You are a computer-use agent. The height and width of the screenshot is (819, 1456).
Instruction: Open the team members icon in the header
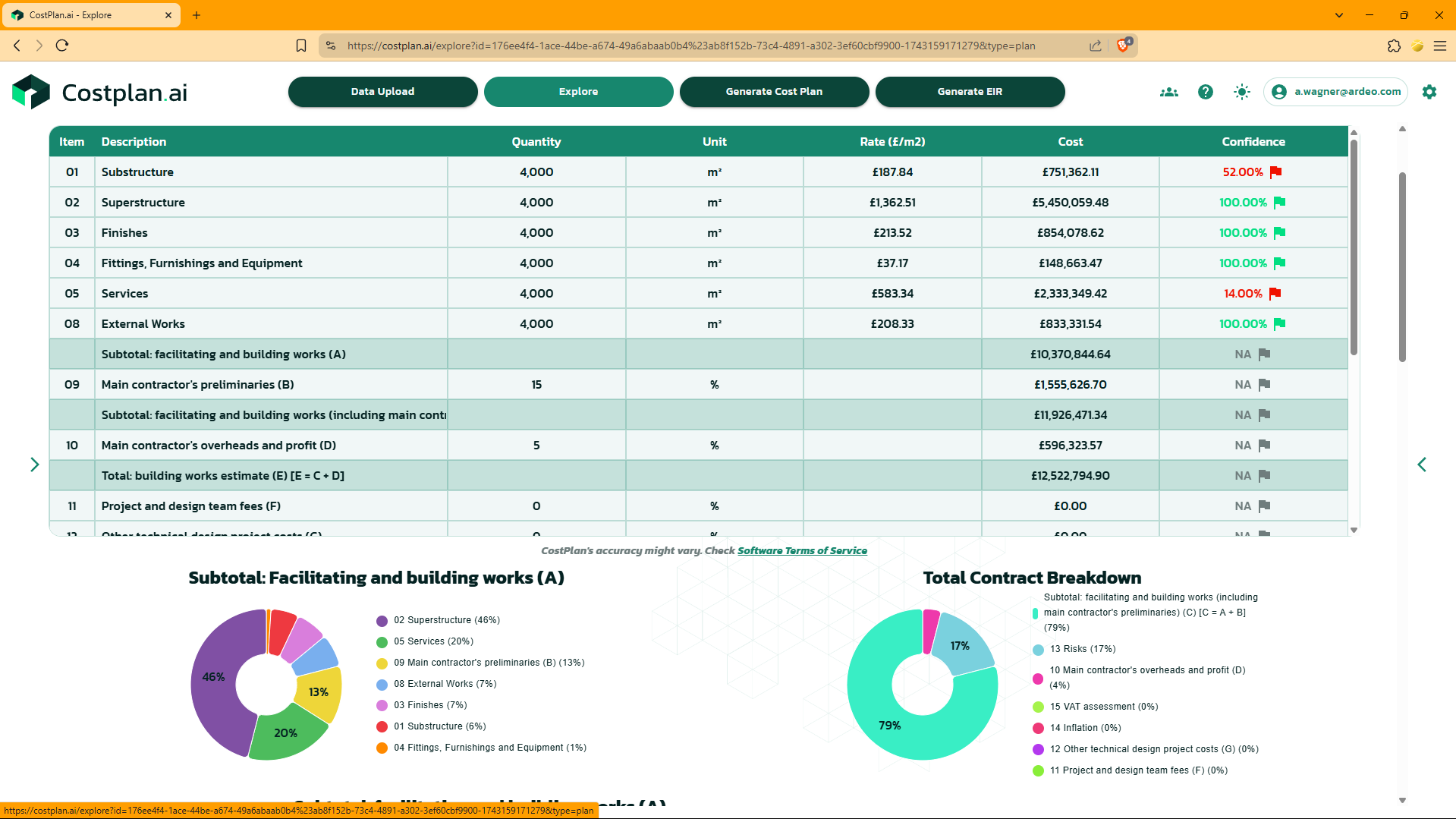1168,92
